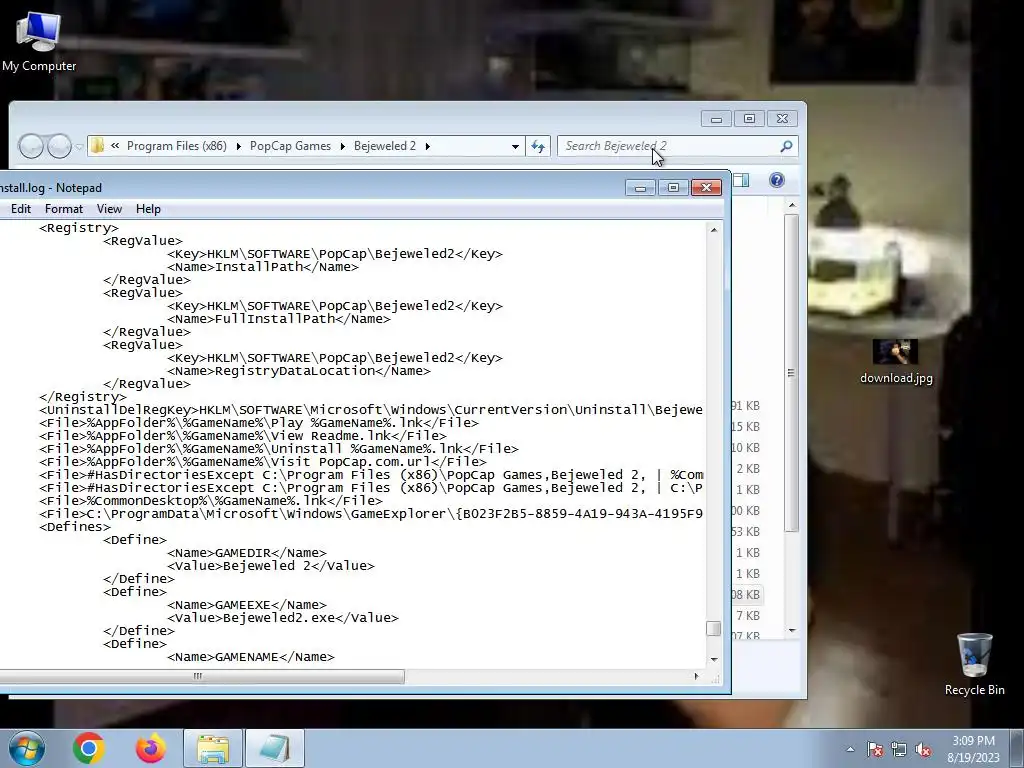This screenshot has height=768, width=1024.
Task: Expand the address bar overflow chevrons
Action: (115, 146)
